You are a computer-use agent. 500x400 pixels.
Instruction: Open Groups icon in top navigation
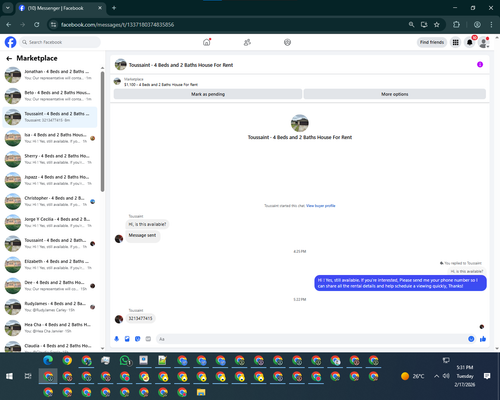point(287,42)
